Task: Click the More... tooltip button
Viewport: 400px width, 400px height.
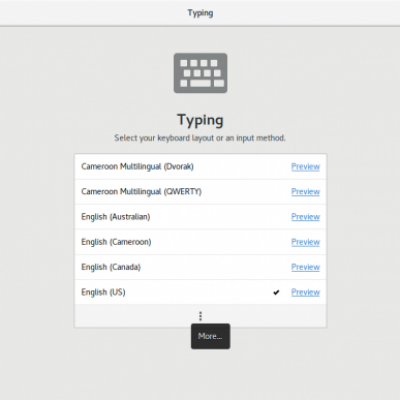Action: (x=210, y=336)
